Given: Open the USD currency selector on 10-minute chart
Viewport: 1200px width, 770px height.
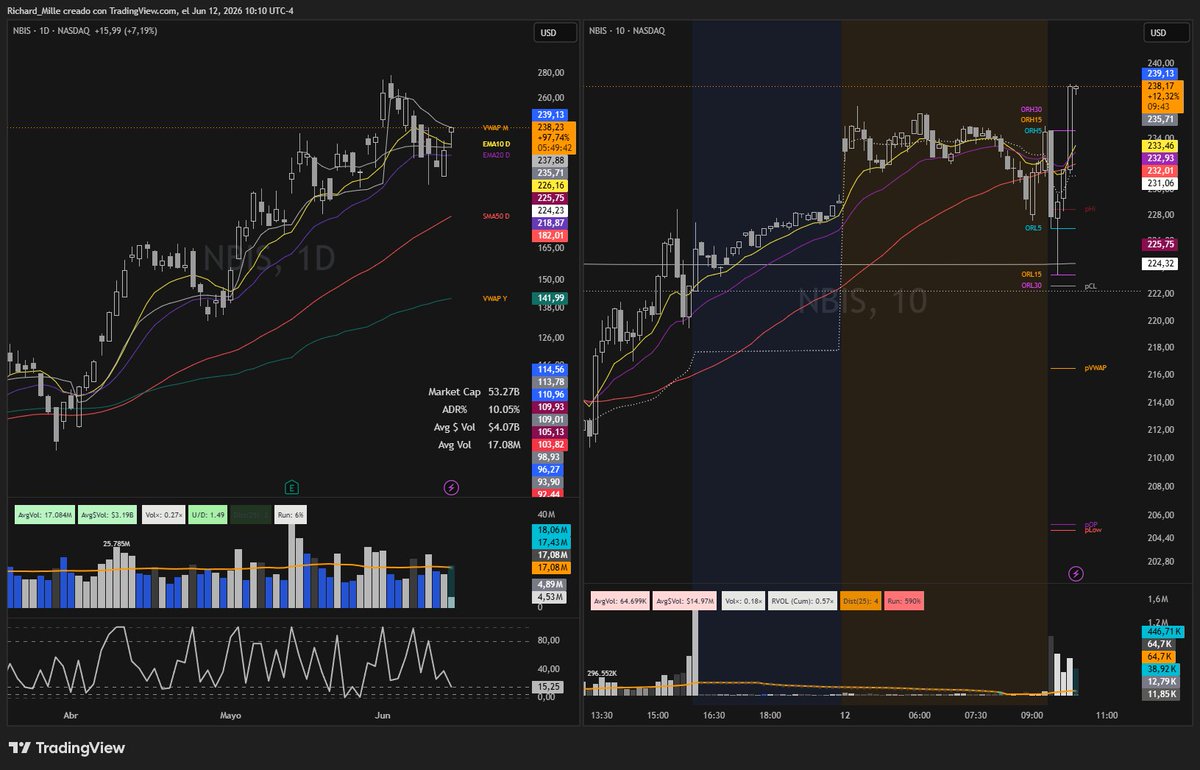Looking at the screenshot, I should [x=1166, y=33].
